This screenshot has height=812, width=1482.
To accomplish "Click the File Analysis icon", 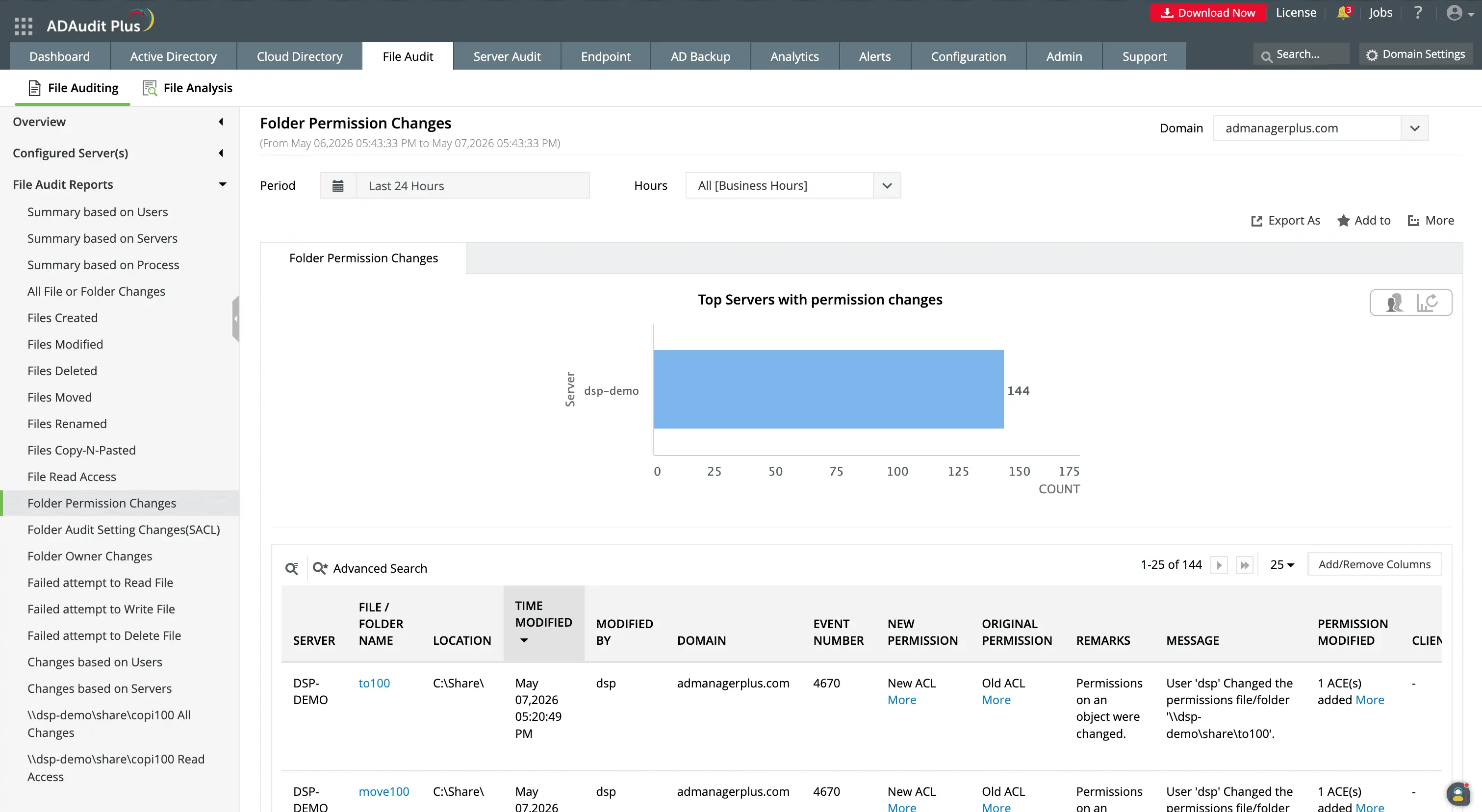I will coord(150,88).
